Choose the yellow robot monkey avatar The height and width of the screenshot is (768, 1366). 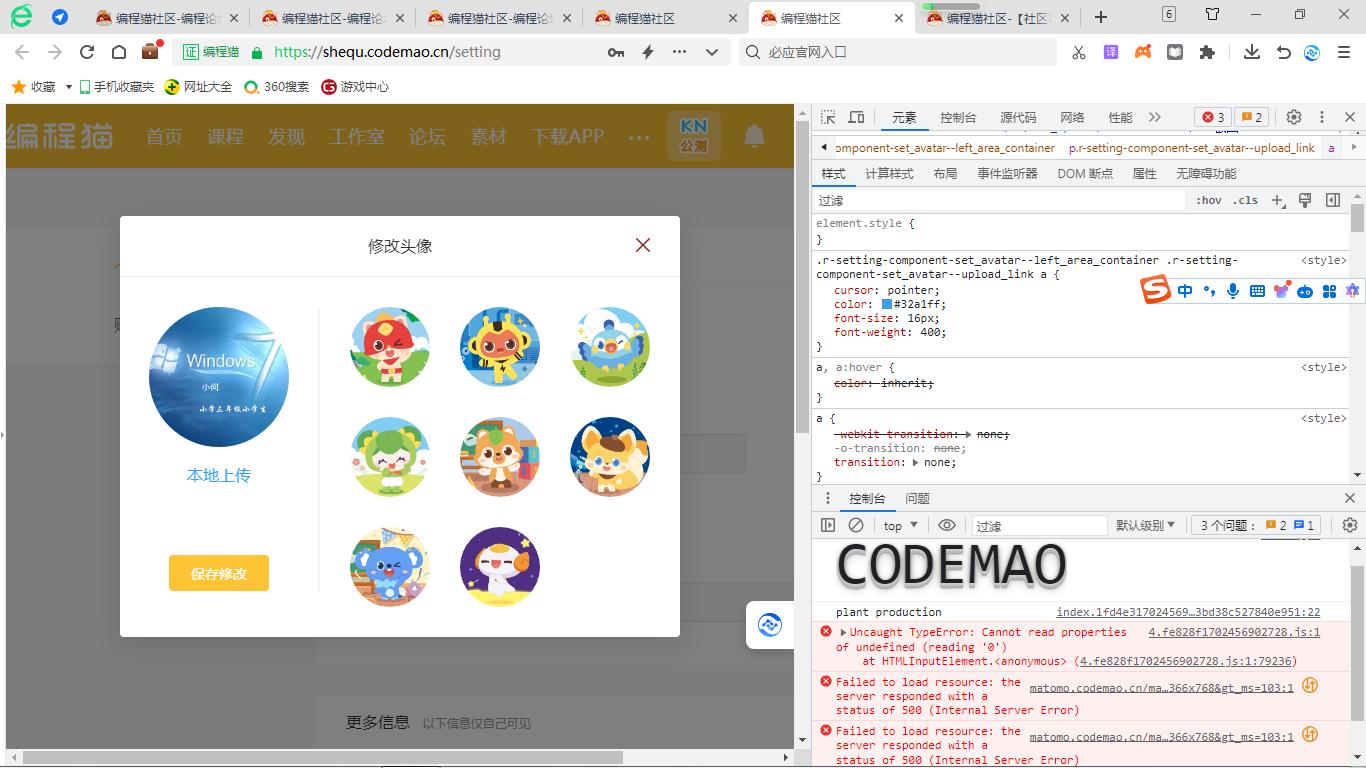coord(500,347)
